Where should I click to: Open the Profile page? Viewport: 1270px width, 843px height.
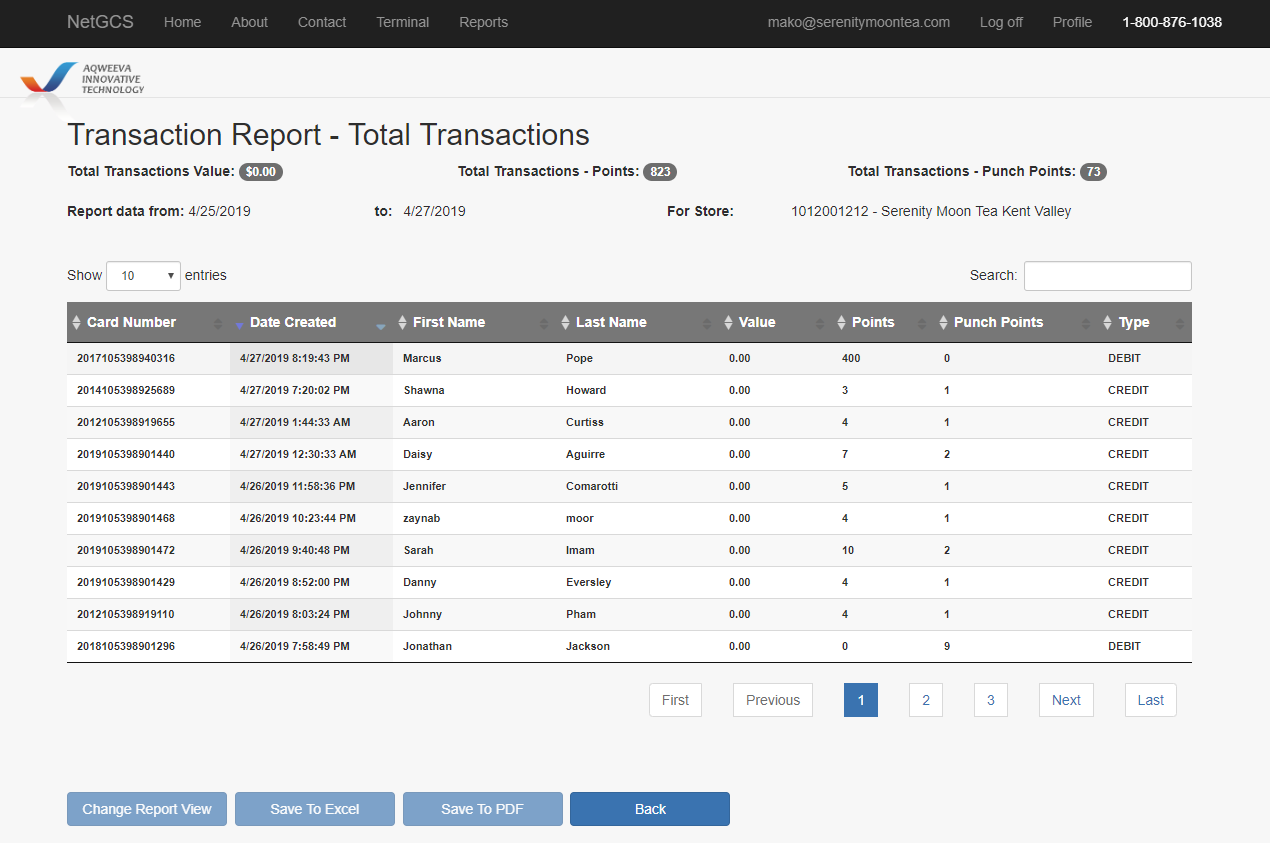[1072, 22]
